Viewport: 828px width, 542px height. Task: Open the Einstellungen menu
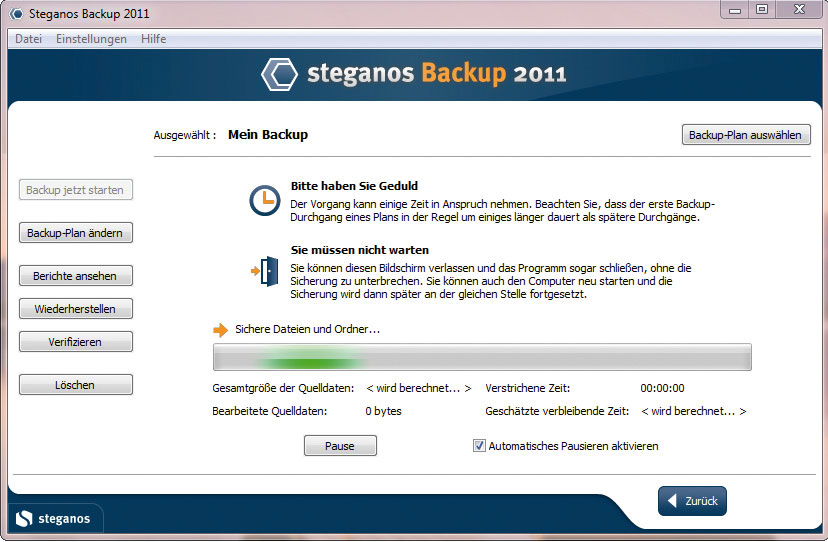pos(91,39)
